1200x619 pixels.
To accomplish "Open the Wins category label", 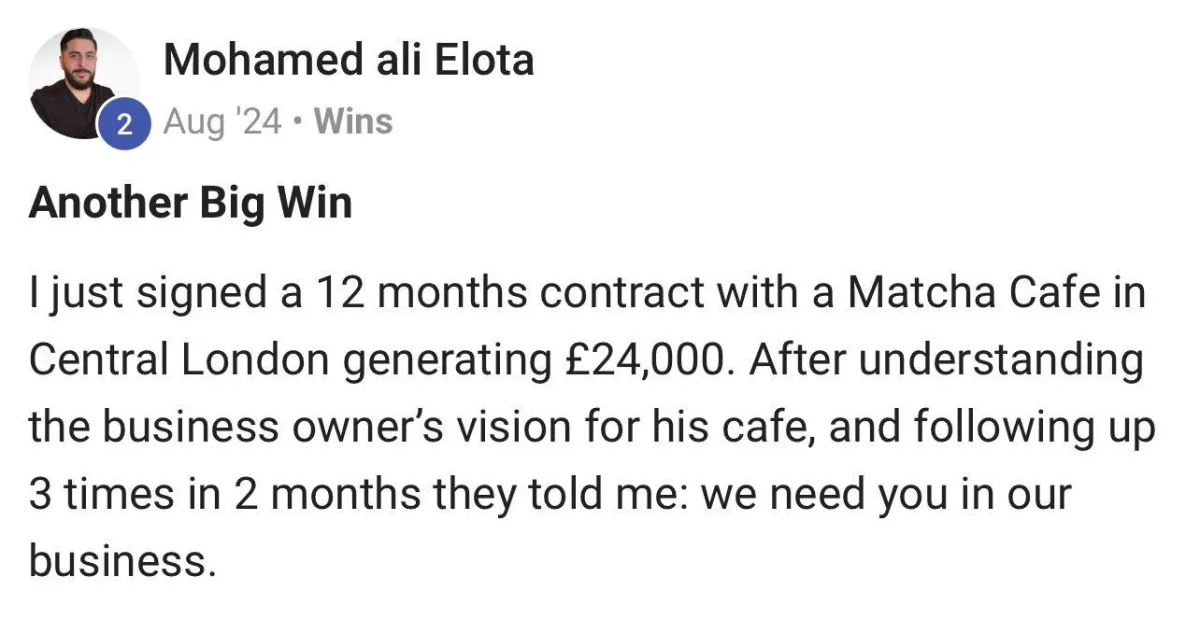I will [x=353, y=122].
